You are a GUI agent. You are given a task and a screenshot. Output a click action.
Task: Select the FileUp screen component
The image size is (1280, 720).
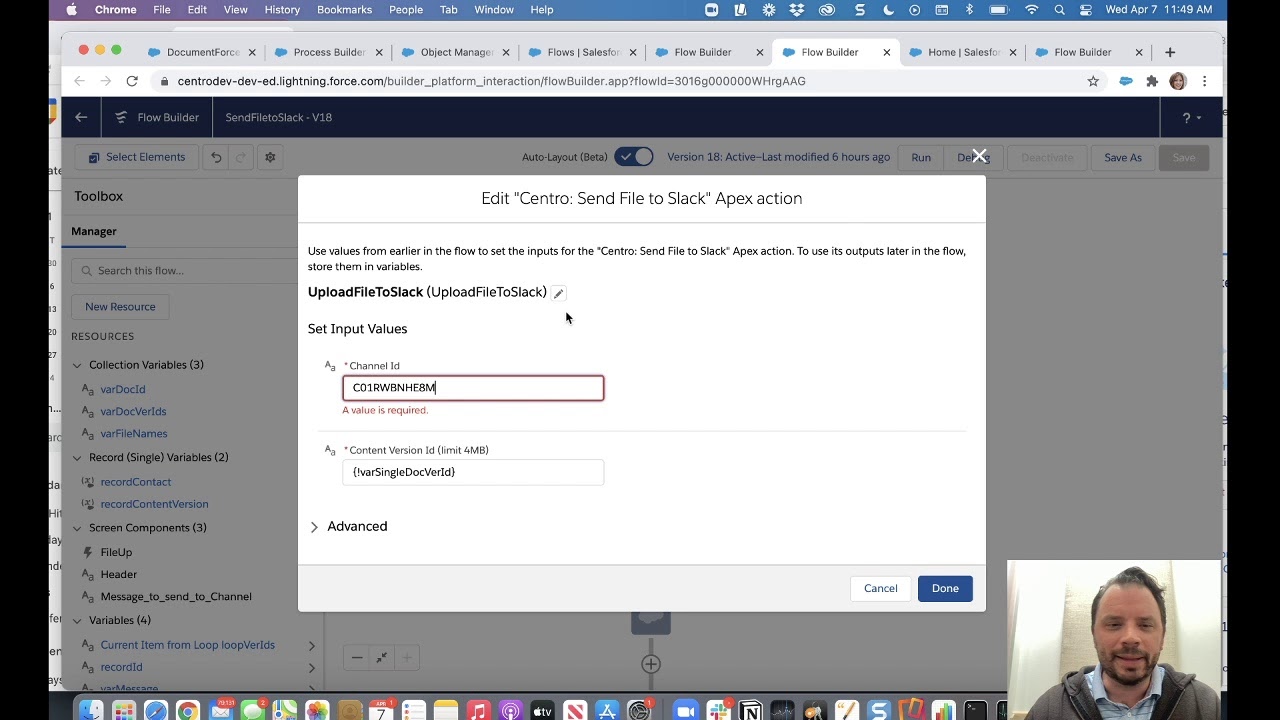click(116, 552)
